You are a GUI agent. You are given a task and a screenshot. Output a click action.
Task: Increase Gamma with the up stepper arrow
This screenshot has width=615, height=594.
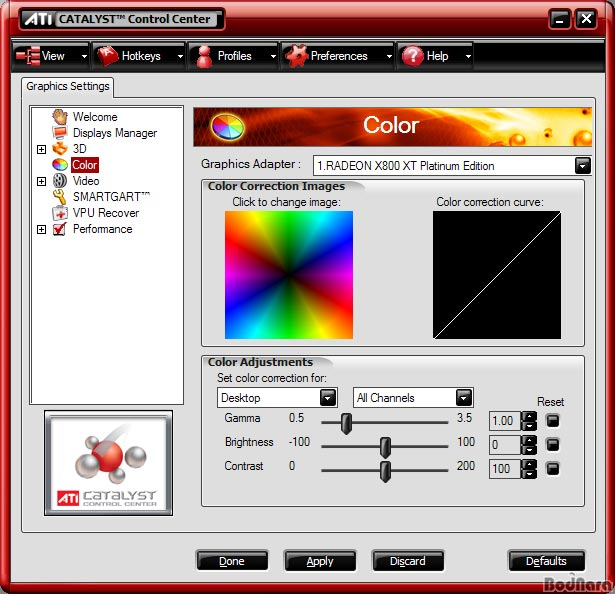coord(529,416)
